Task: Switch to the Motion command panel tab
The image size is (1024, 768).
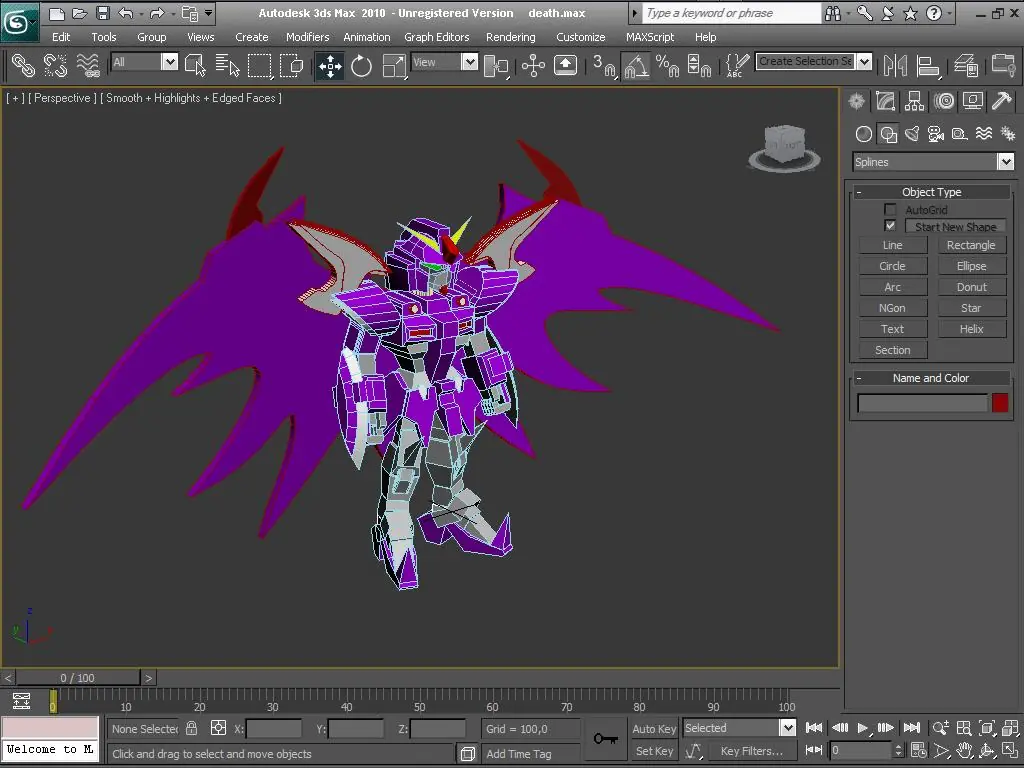Action: 944,101
